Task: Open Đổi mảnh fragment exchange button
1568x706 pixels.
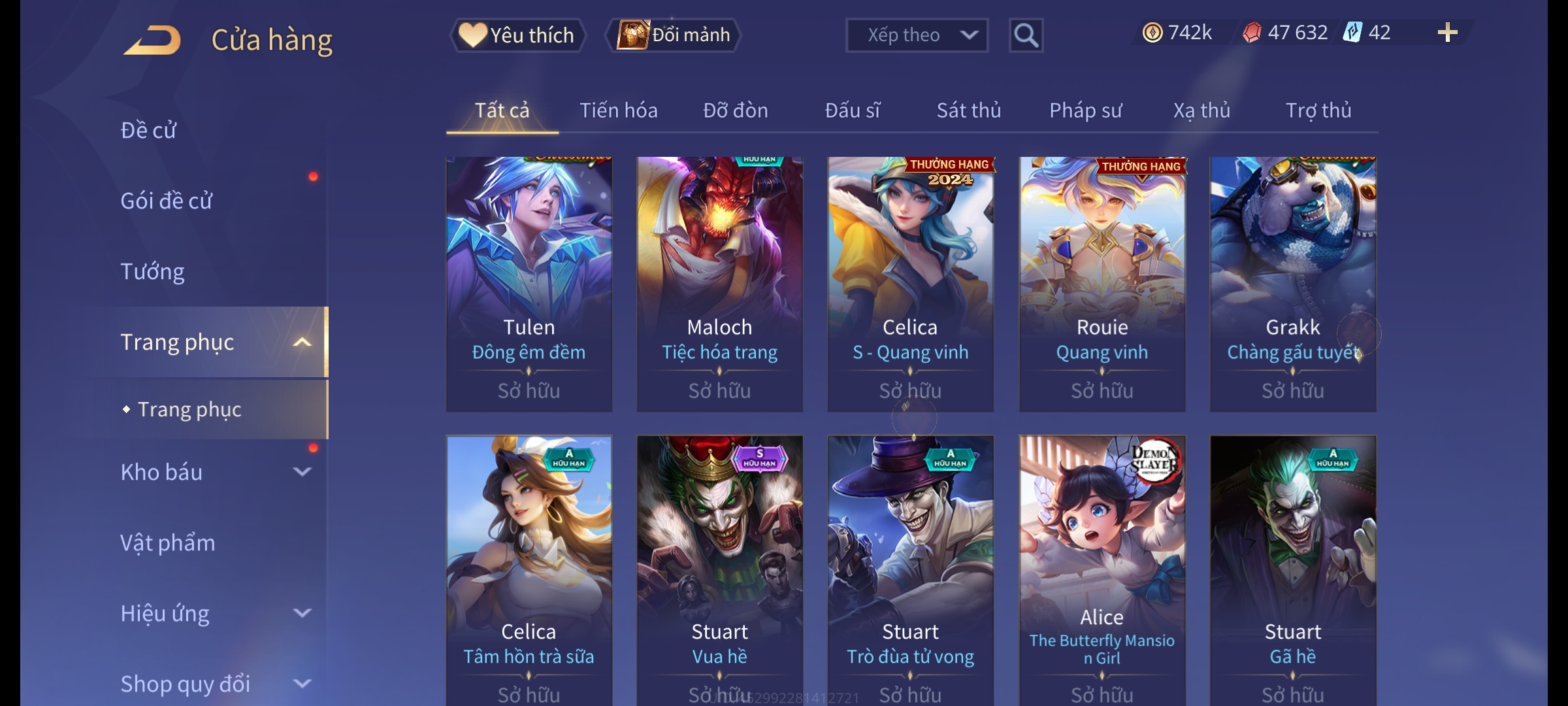Action: point(673,35)
